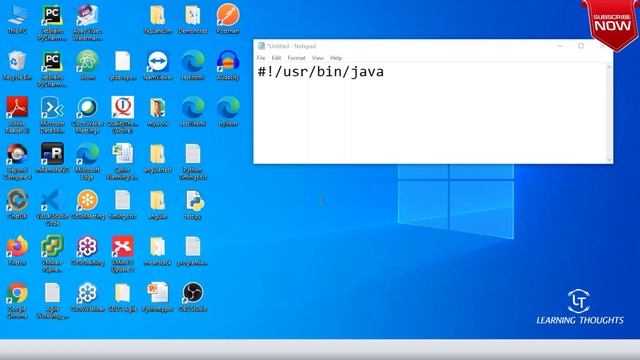The image size is (640, 360).
Task: Launch Postman from the desktop
Action: pyautogui.click(x=228, y=20)
